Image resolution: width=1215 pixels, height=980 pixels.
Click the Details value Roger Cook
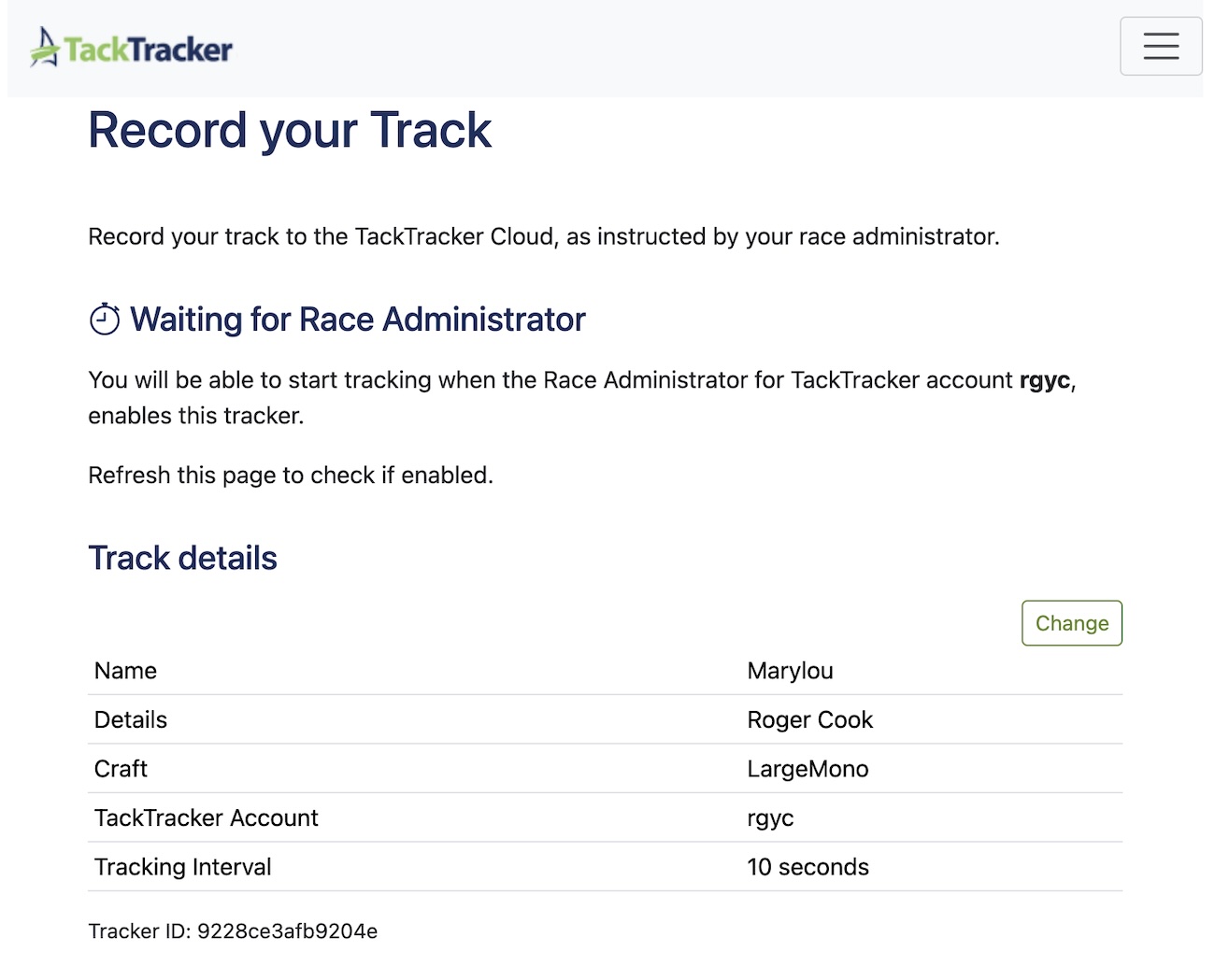(x=809, y=719)
